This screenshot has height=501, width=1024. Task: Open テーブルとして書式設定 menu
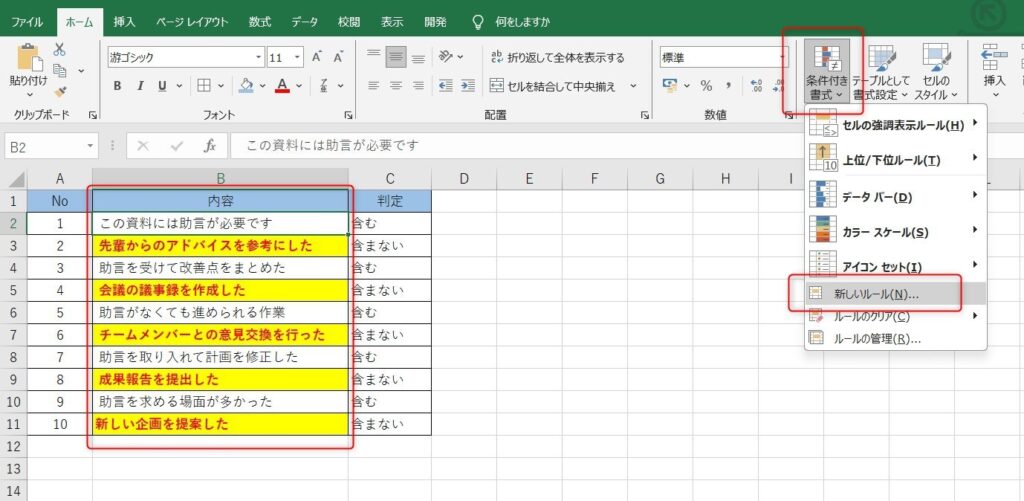pyautogui.click(x=880, y=71)
